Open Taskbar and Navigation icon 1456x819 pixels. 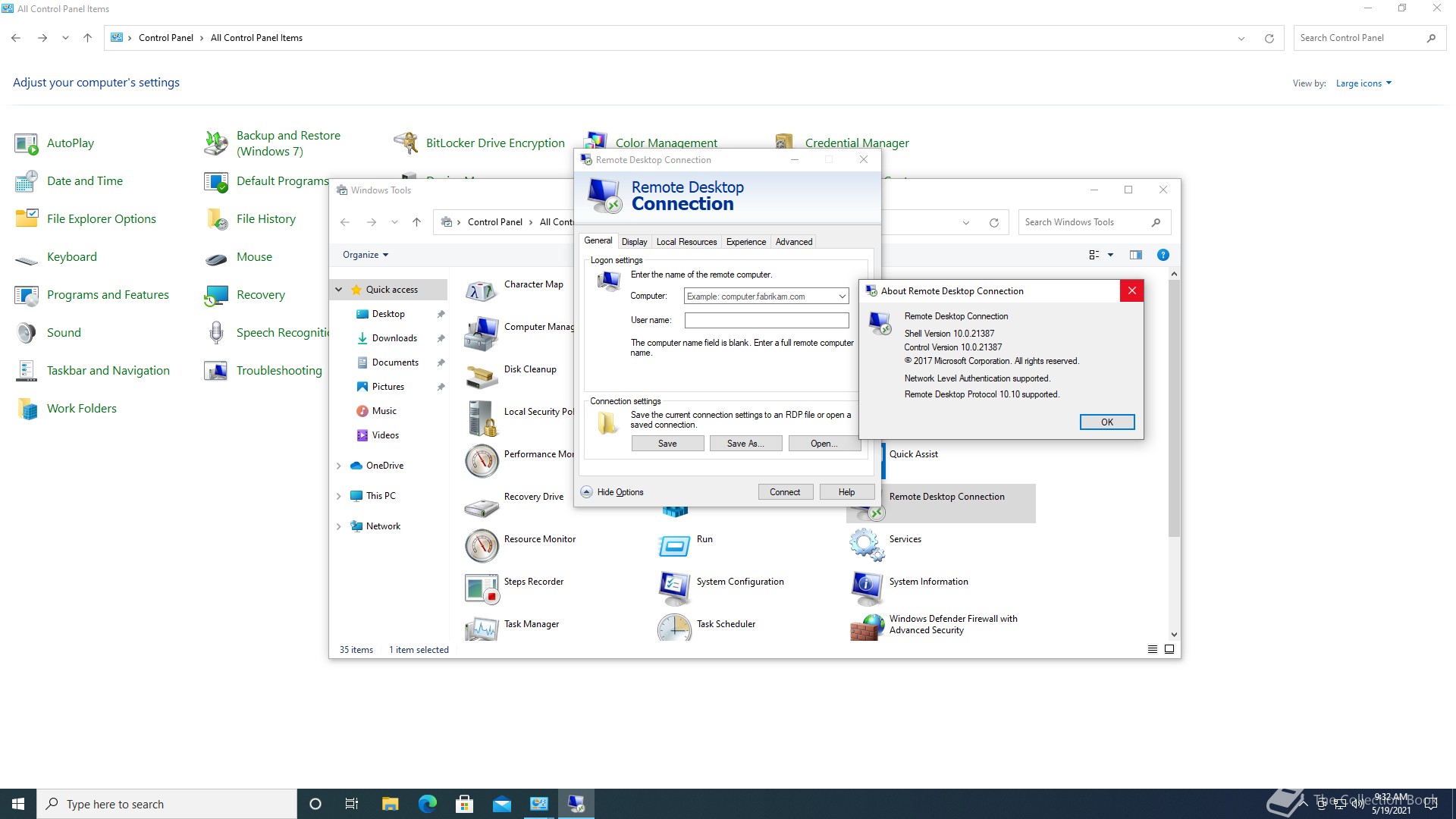27,371
